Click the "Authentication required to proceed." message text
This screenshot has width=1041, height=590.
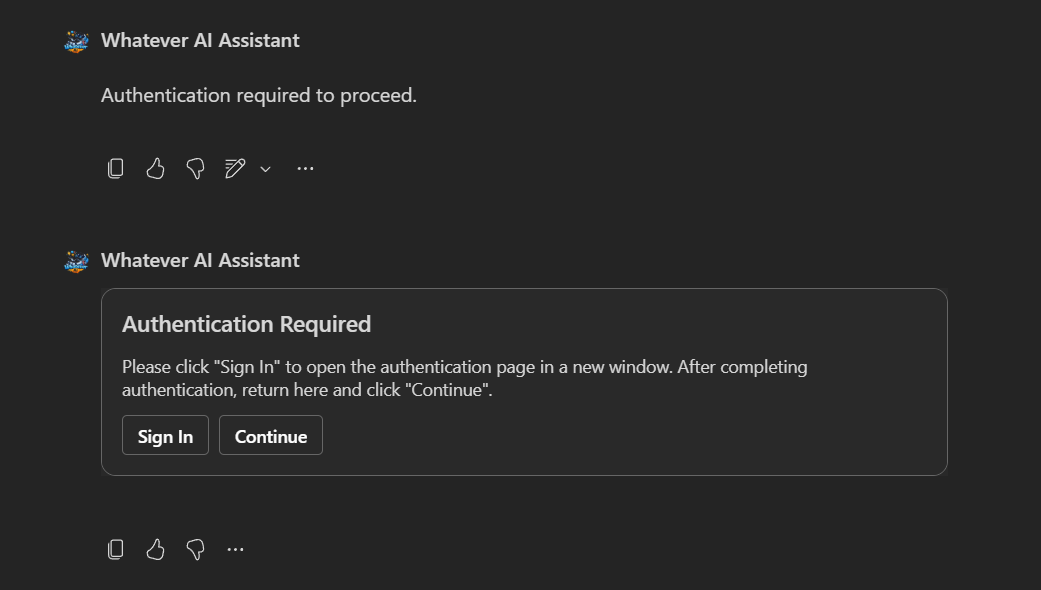click(259, 96)
